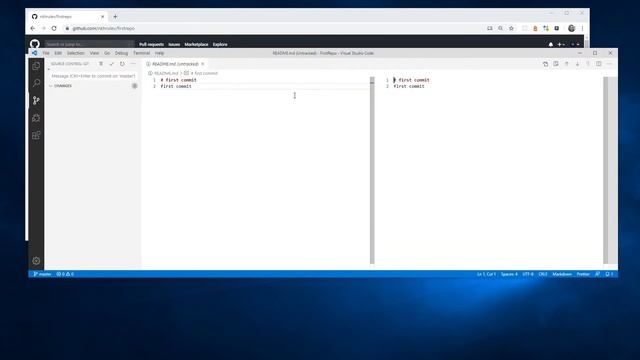
Task: Click GitHub logo in browser page header
Action: click(x=35, y=44)
